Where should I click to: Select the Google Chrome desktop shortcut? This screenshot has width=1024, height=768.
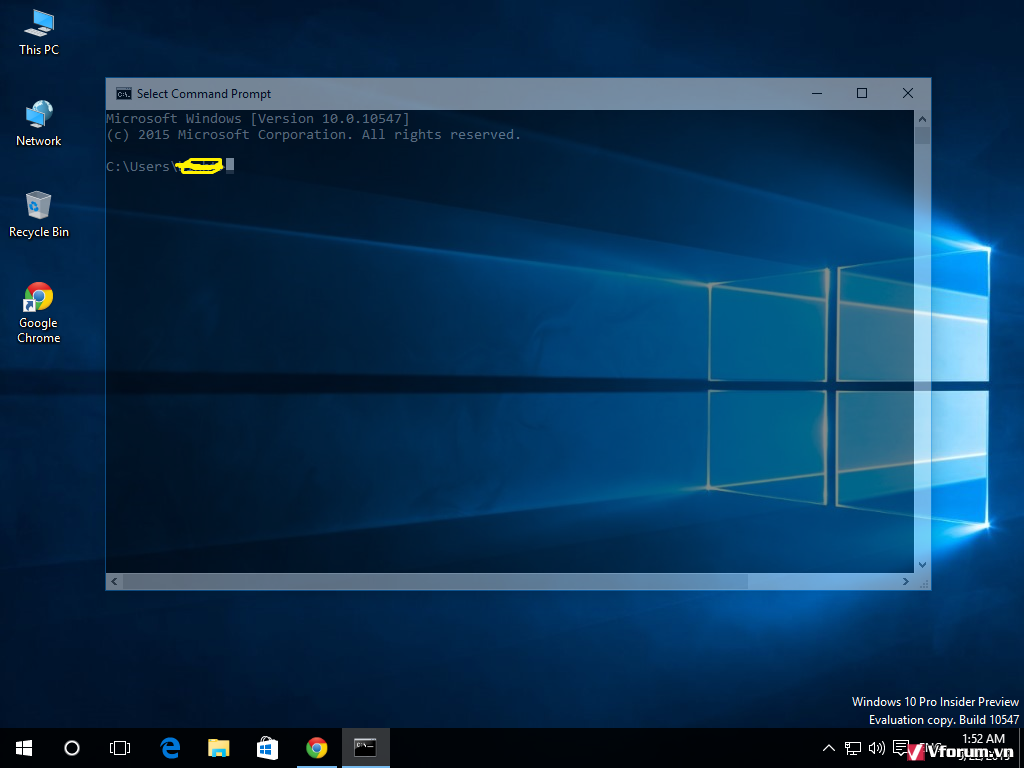pyautogui.click(x=39, y=313)
